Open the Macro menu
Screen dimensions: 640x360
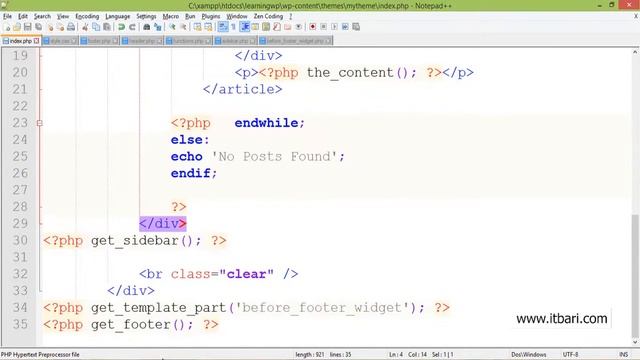(x=171, y=16)
